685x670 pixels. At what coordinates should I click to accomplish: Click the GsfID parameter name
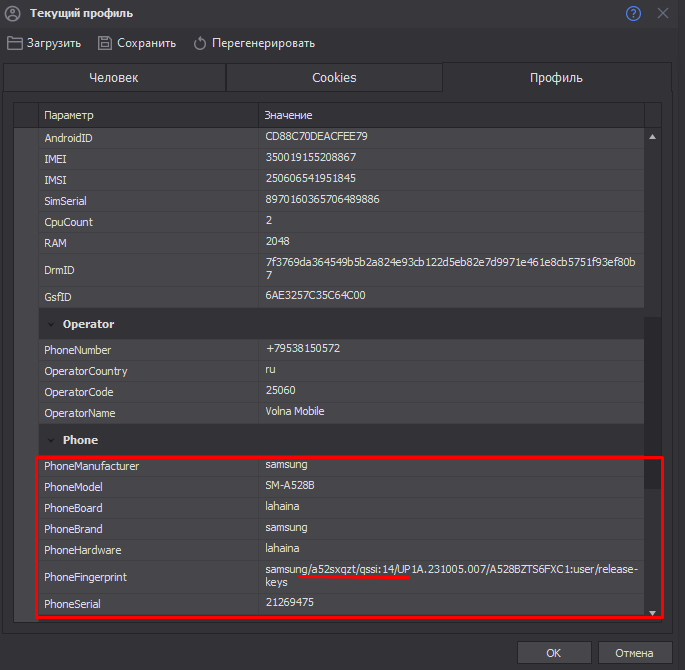click(58, 297)
